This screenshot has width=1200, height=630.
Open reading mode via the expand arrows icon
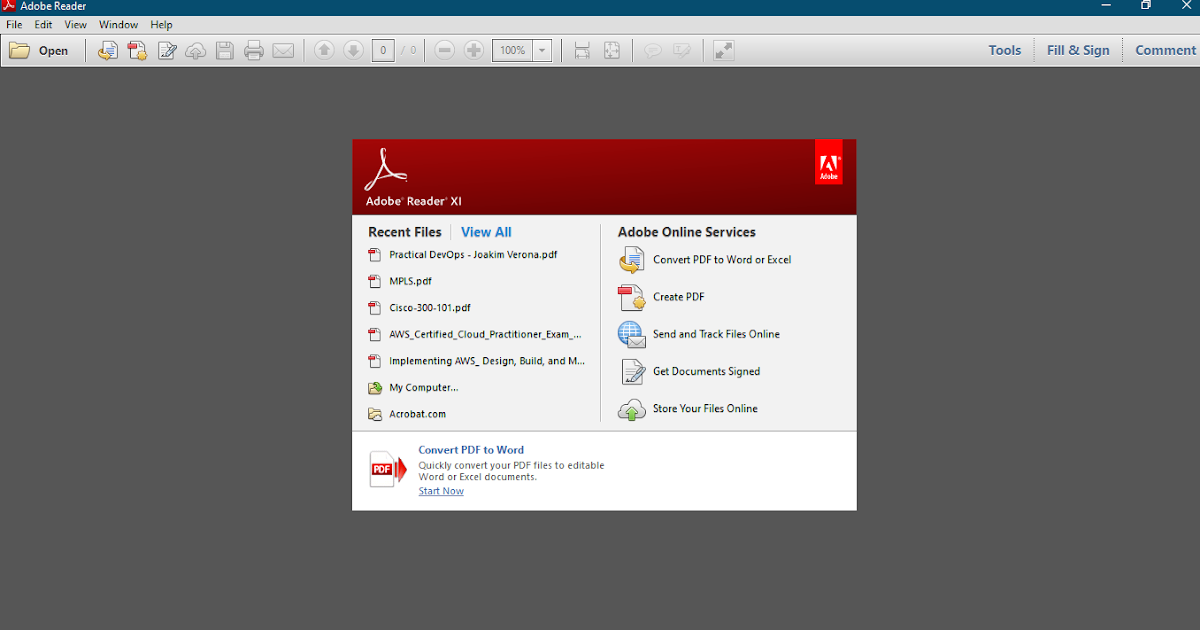724,50
